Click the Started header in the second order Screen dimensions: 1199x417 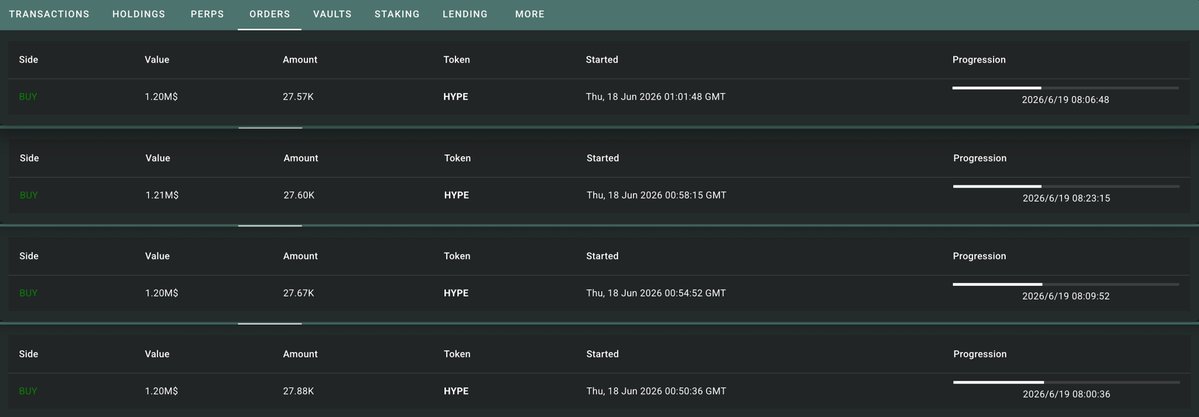pos(603,158)
